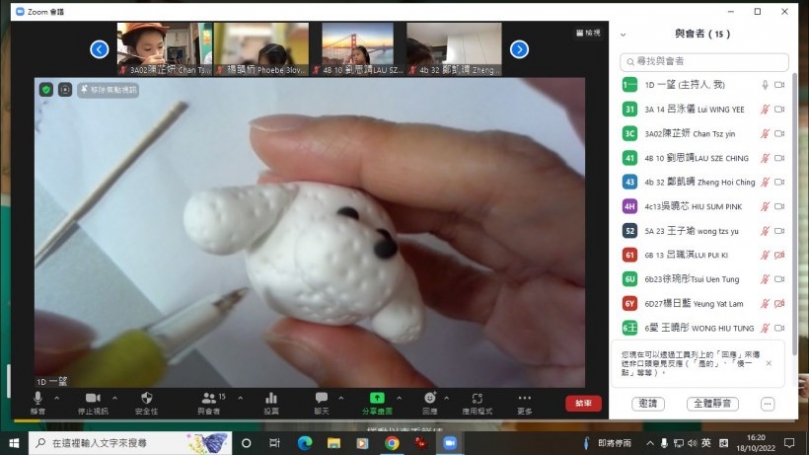Switch input language indicator in tray
This screenshot has width=809, height=455.
pos(706,443)
